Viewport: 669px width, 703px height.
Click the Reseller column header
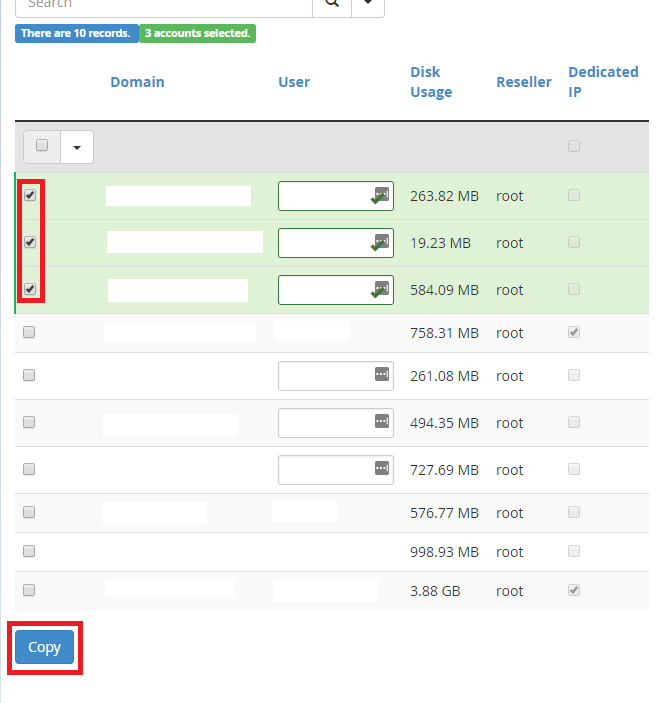click(523, 82)
